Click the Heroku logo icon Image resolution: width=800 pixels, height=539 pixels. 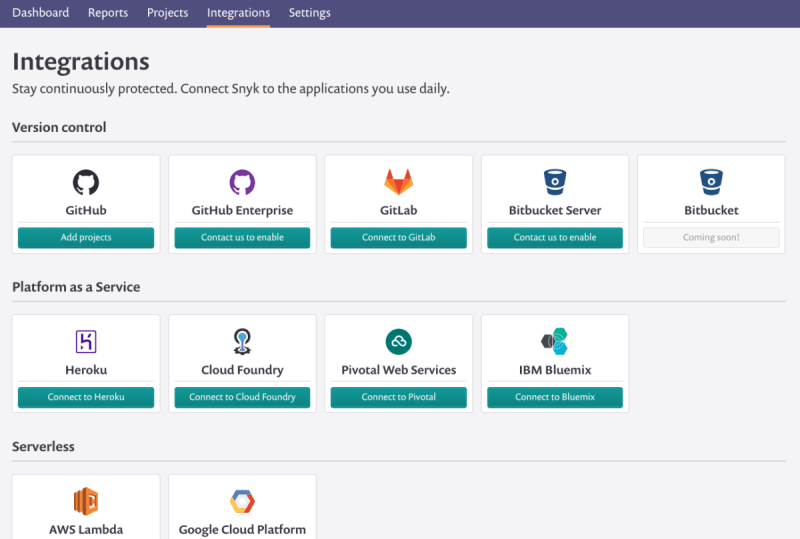[86, 341]
